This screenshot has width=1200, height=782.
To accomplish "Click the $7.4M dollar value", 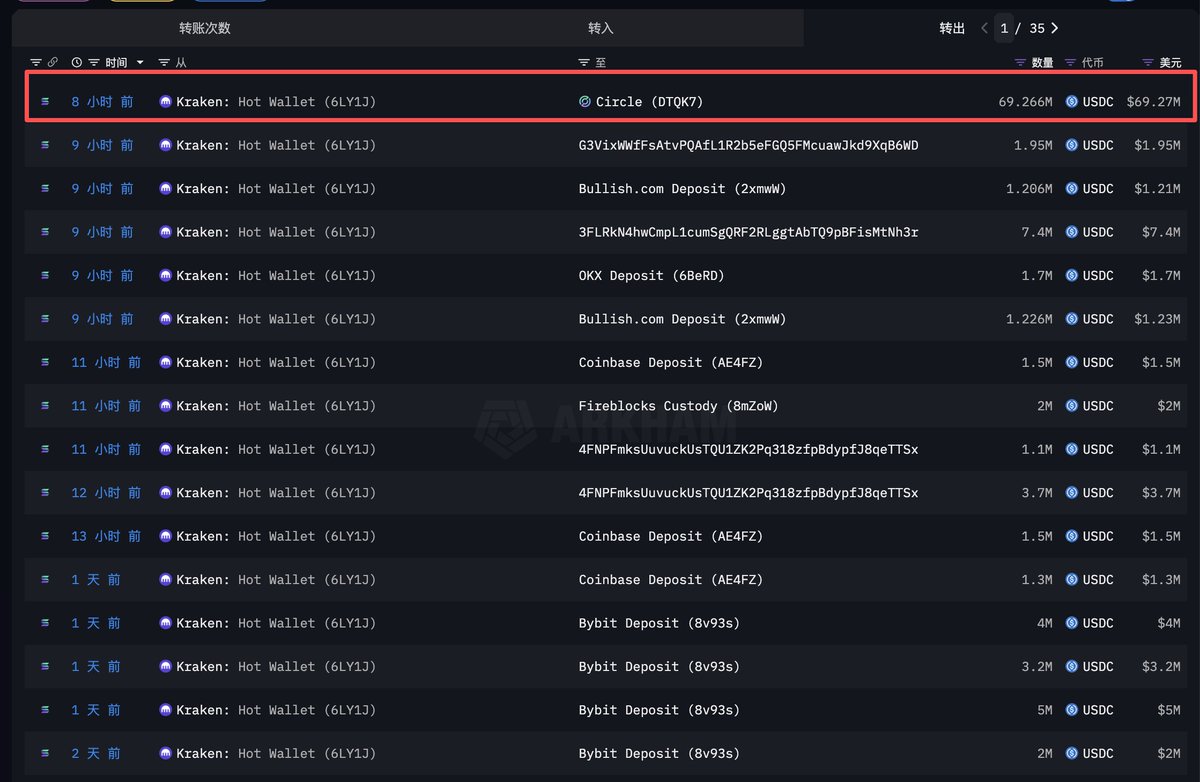I will (x=1161, y=232).
